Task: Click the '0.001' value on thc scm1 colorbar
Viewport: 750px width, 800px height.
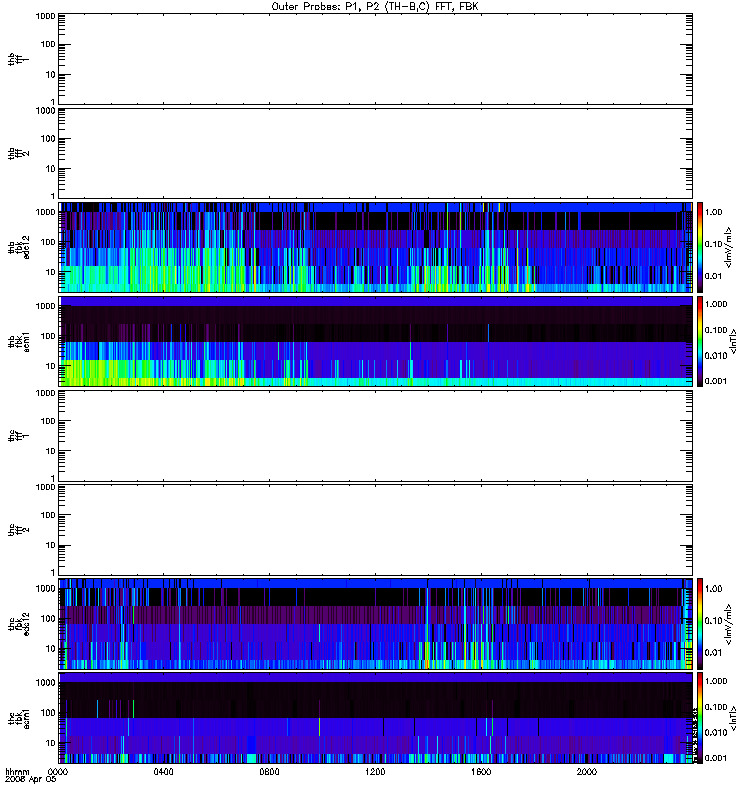Action: point(716,758)
